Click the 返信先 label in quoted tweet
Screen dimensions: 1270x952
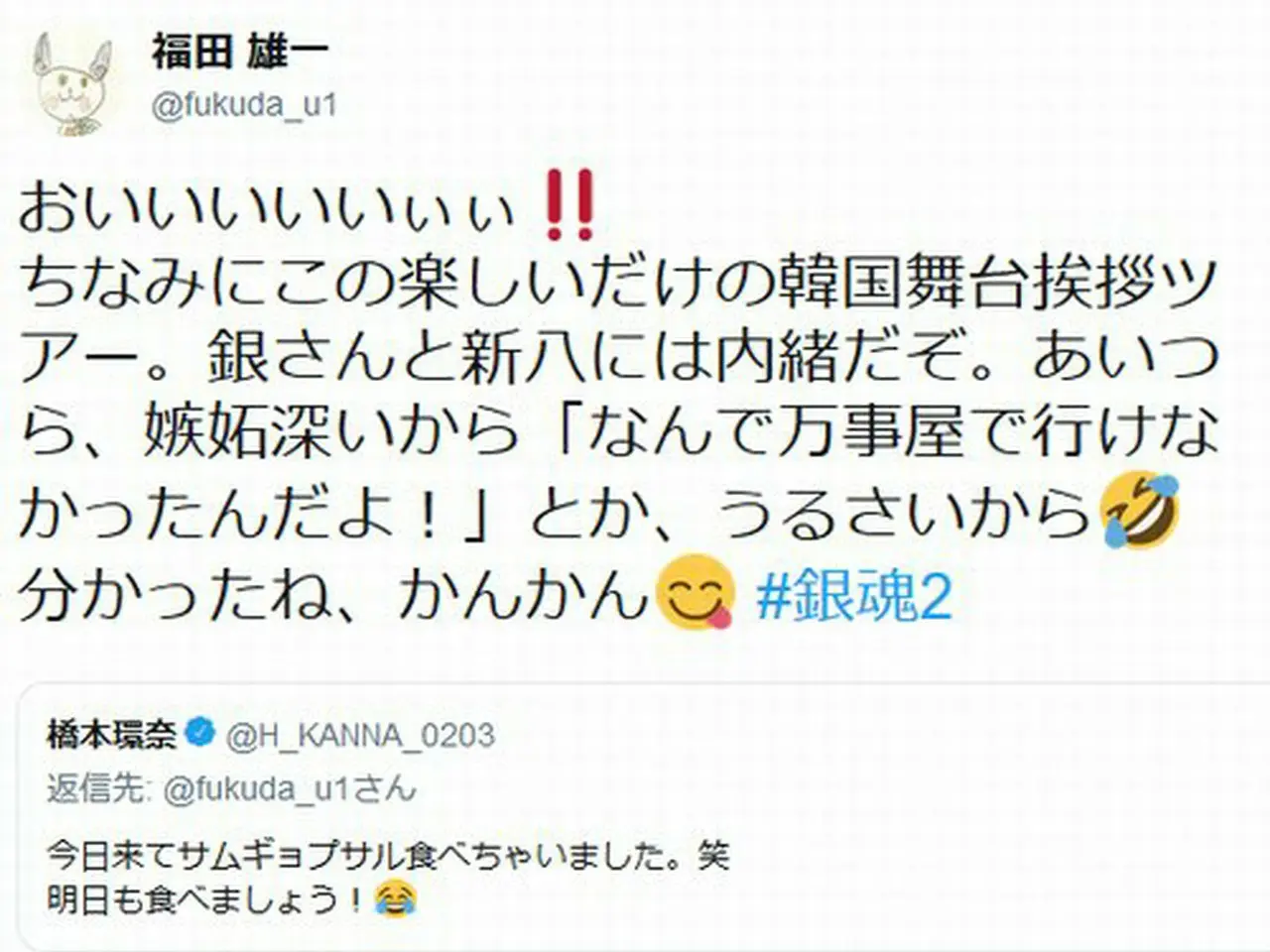[x=99, y=789]
